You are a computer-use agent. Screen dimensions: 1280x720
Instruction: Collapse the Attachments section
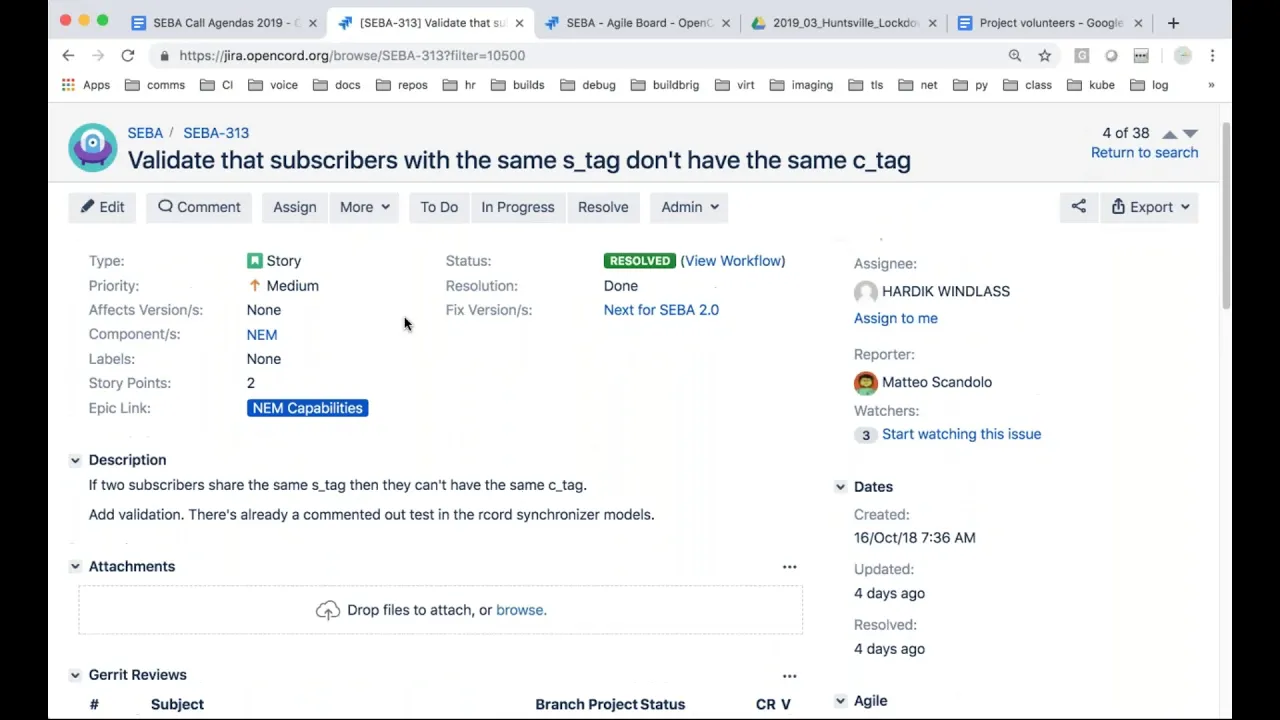click(75, 566)
